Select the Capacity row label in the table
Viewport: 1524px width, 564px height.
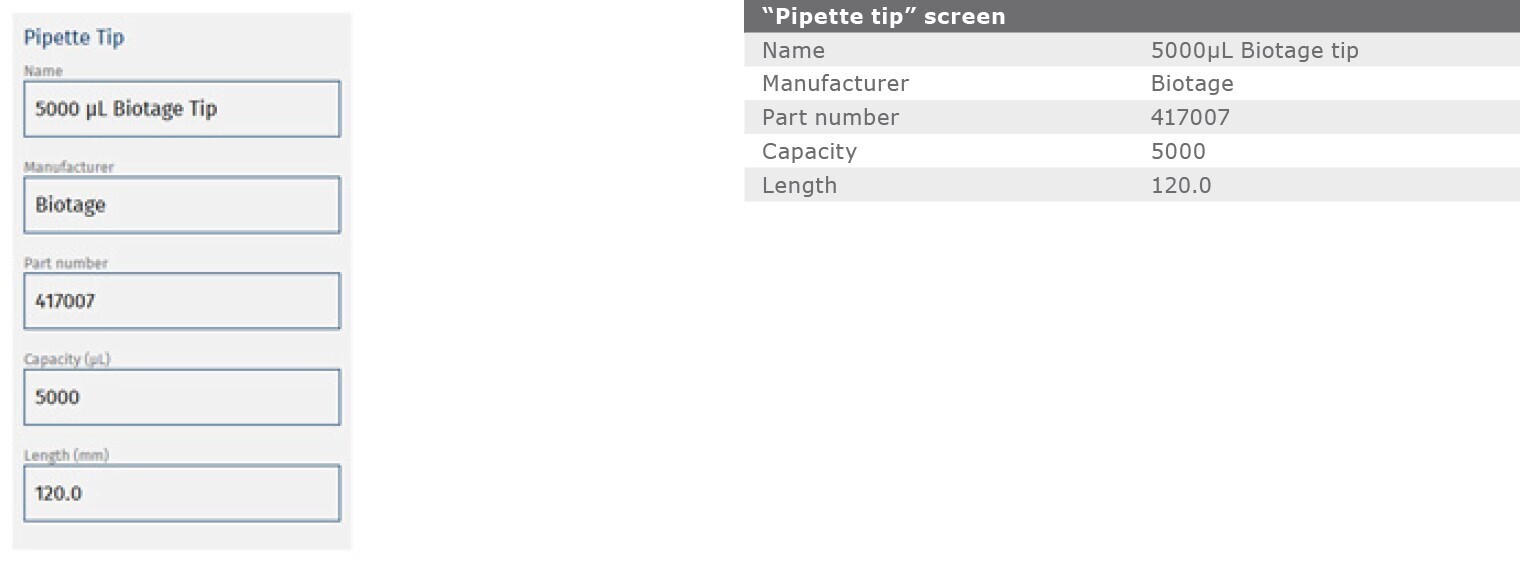pos(809,152)
